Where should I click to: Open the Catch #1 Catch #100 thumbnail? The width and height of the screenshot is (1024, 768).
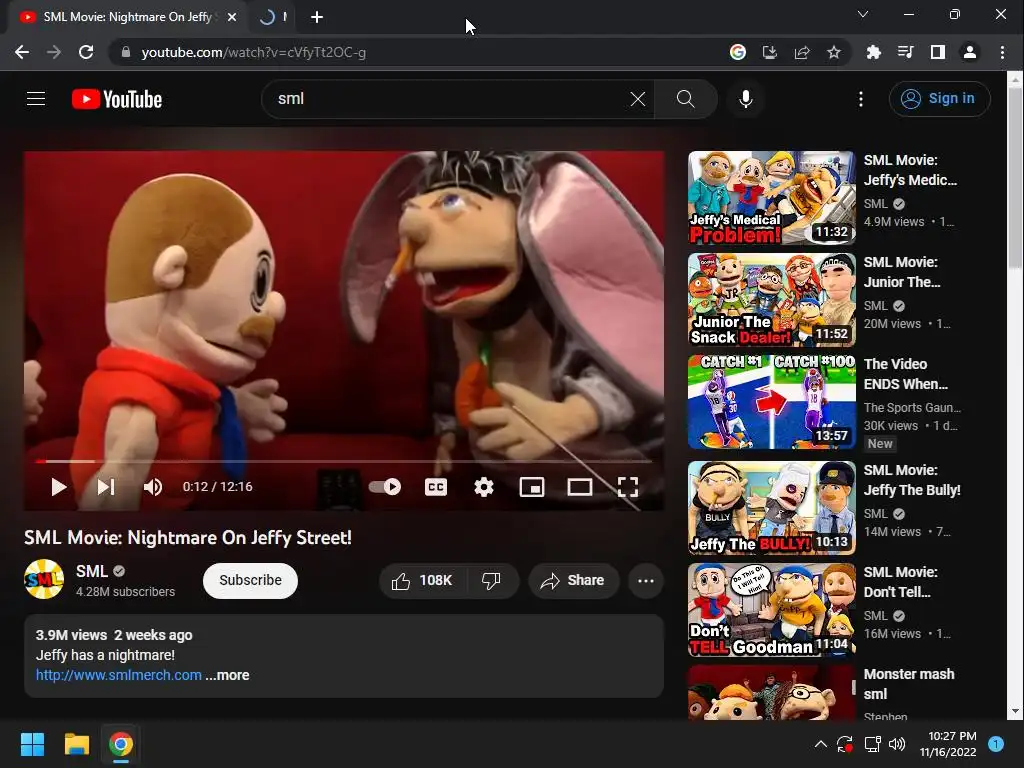coord(771,402)
